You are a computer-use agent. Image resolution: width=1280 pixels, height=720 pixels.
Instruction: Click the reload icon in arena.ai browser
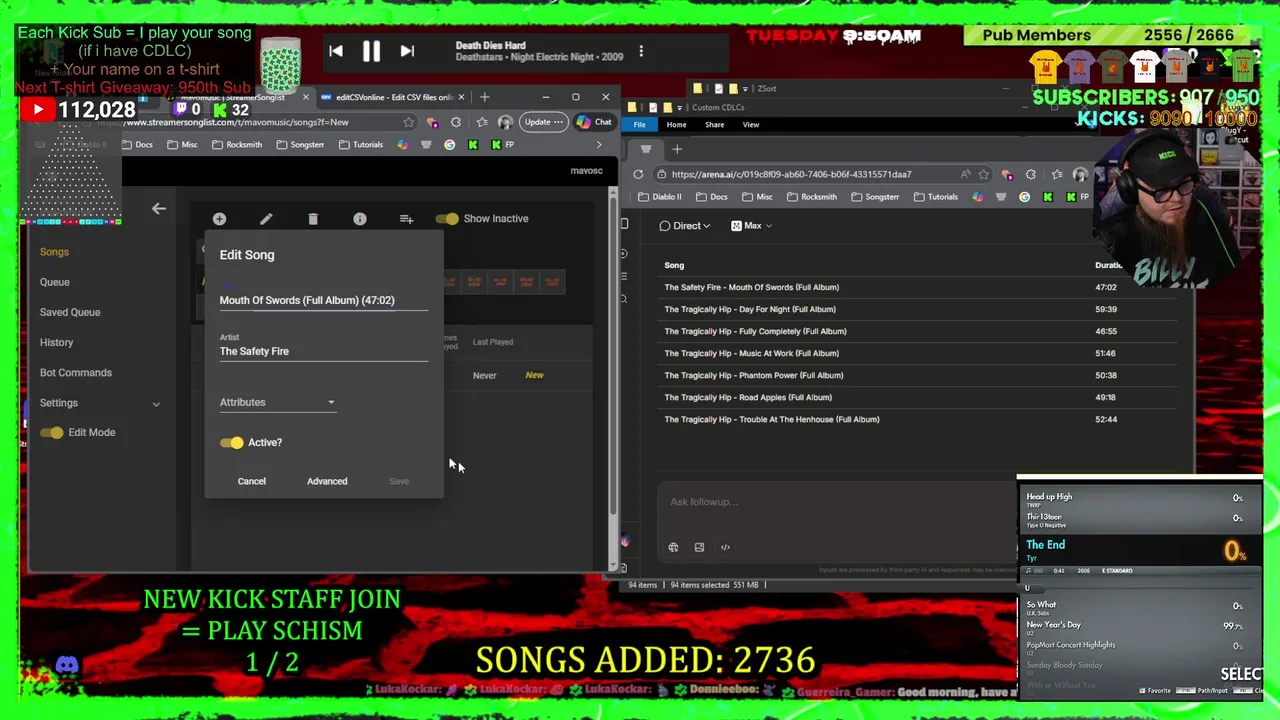(x=638, y=174)
